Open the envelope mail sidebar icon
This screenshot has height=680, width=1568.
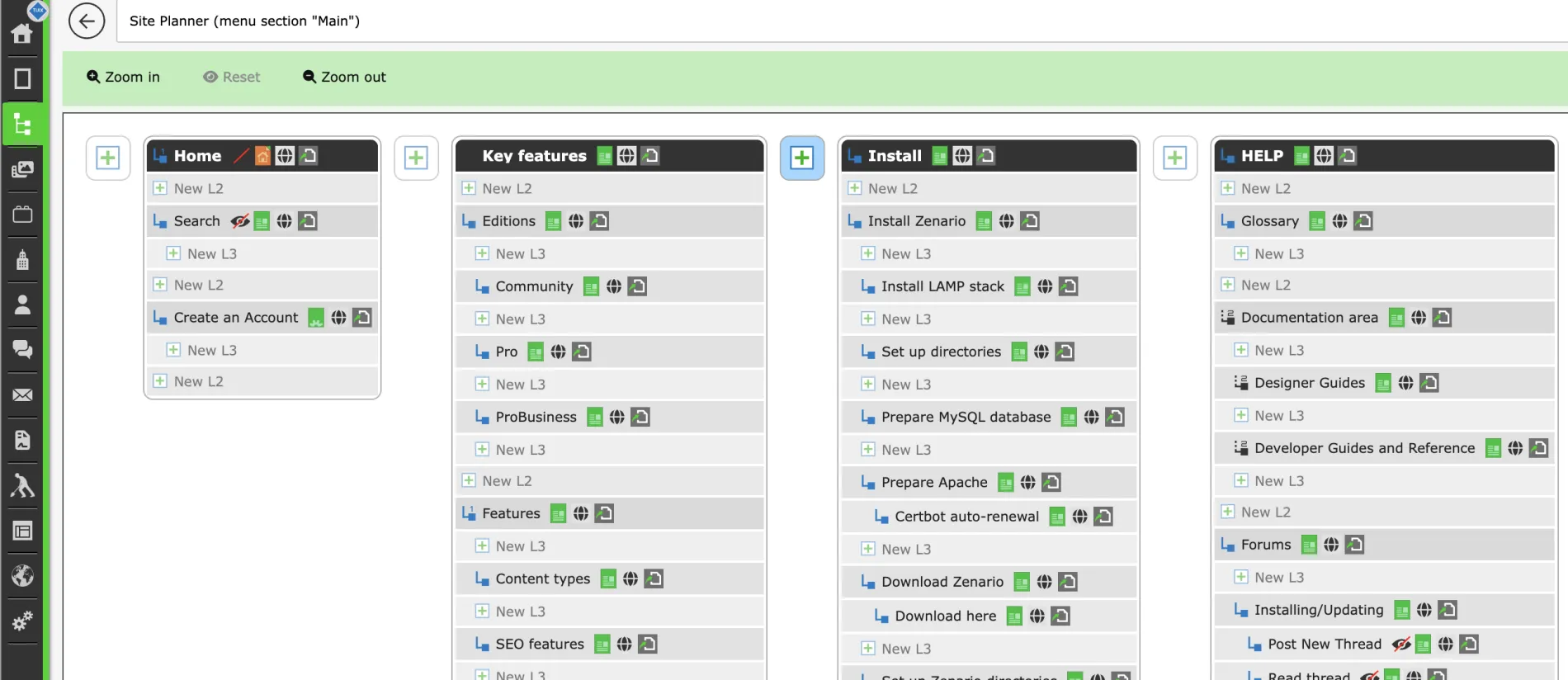tap(22, 395)
